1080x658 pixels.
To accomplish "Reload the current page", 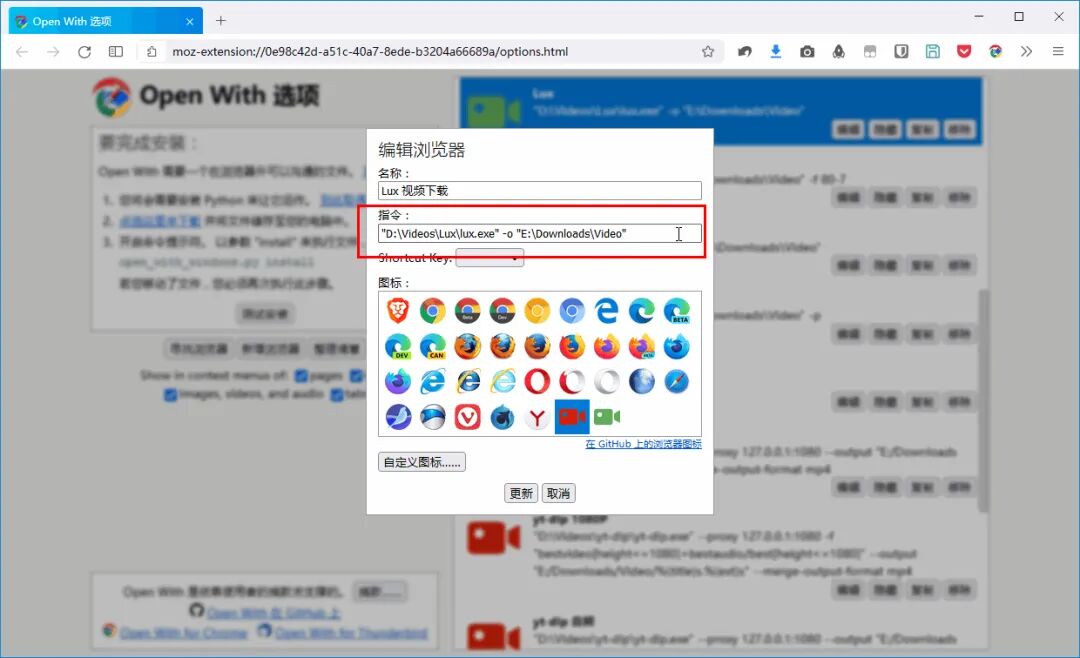I will (x=84, y=52).
